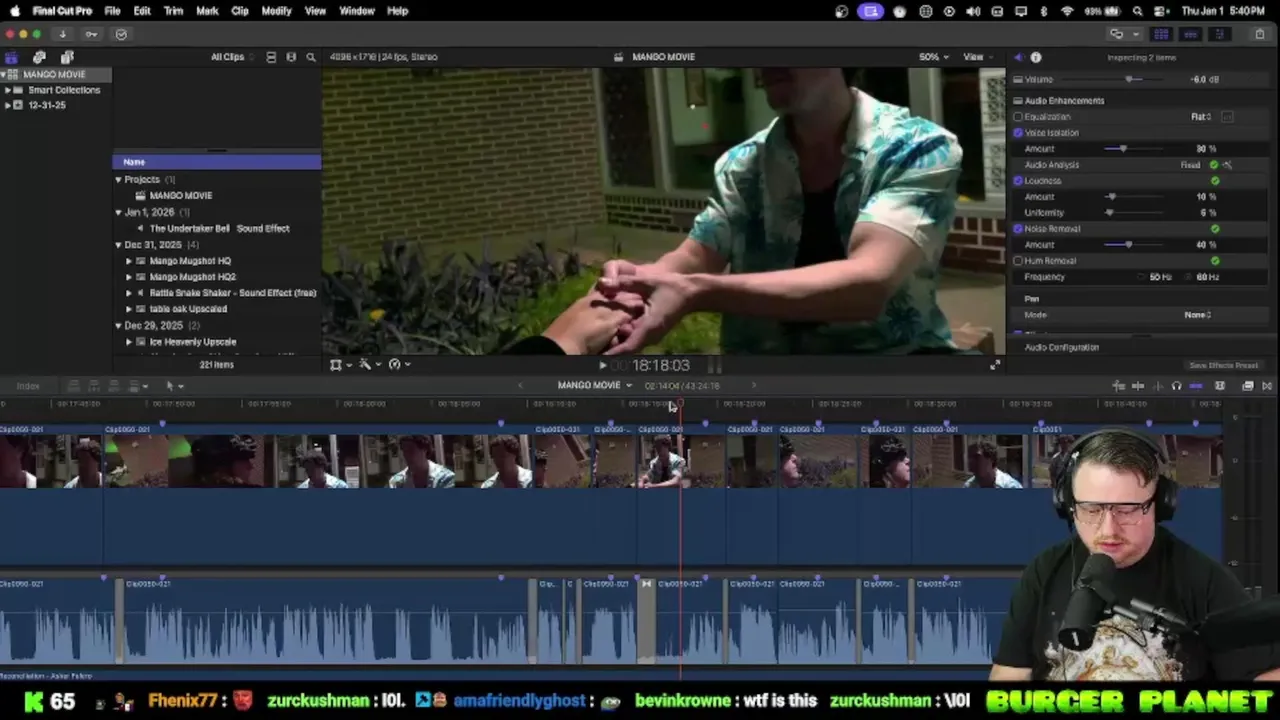
Task: Open the Transitions browser icon
Action: click(1267, 386)
